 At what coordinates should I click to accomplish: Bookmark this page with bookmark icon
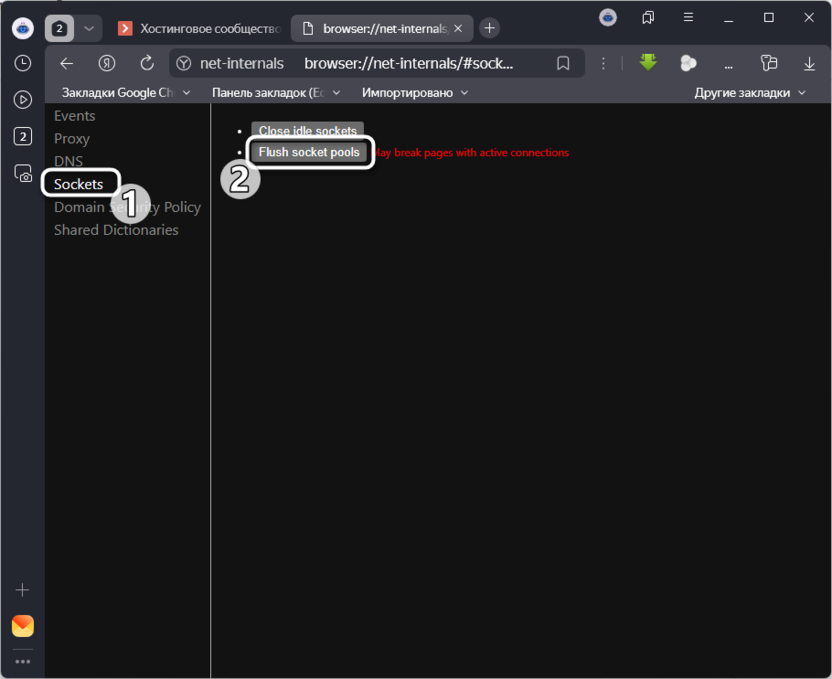pyautogui.click(x=563, y=64)
